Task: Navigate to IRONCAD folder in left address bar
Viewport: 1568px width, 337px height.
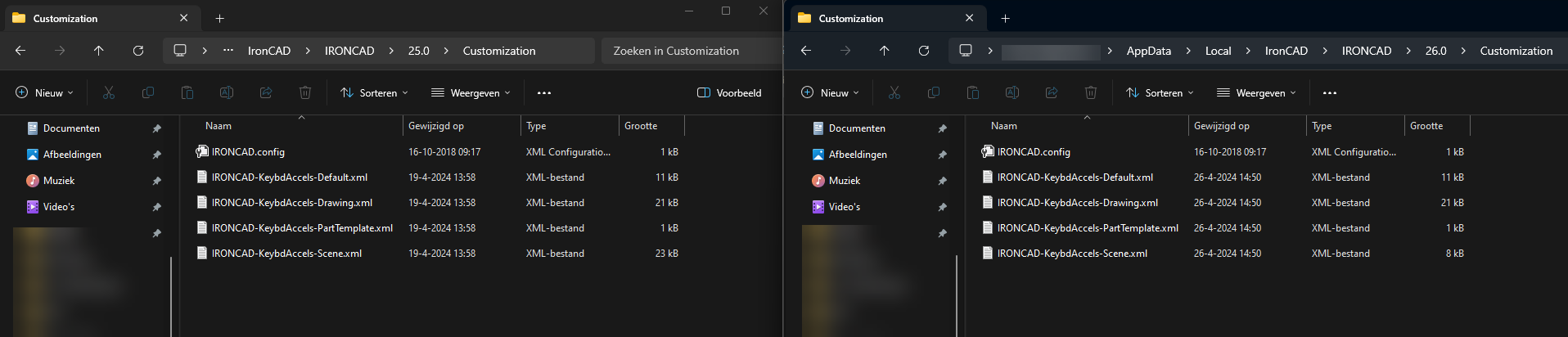Action: coord(349,51)
